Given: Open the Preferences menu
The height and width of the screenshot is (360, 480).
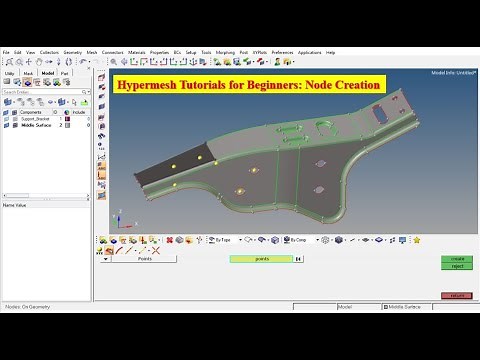Looking at the screenshot, I should 282,52.
